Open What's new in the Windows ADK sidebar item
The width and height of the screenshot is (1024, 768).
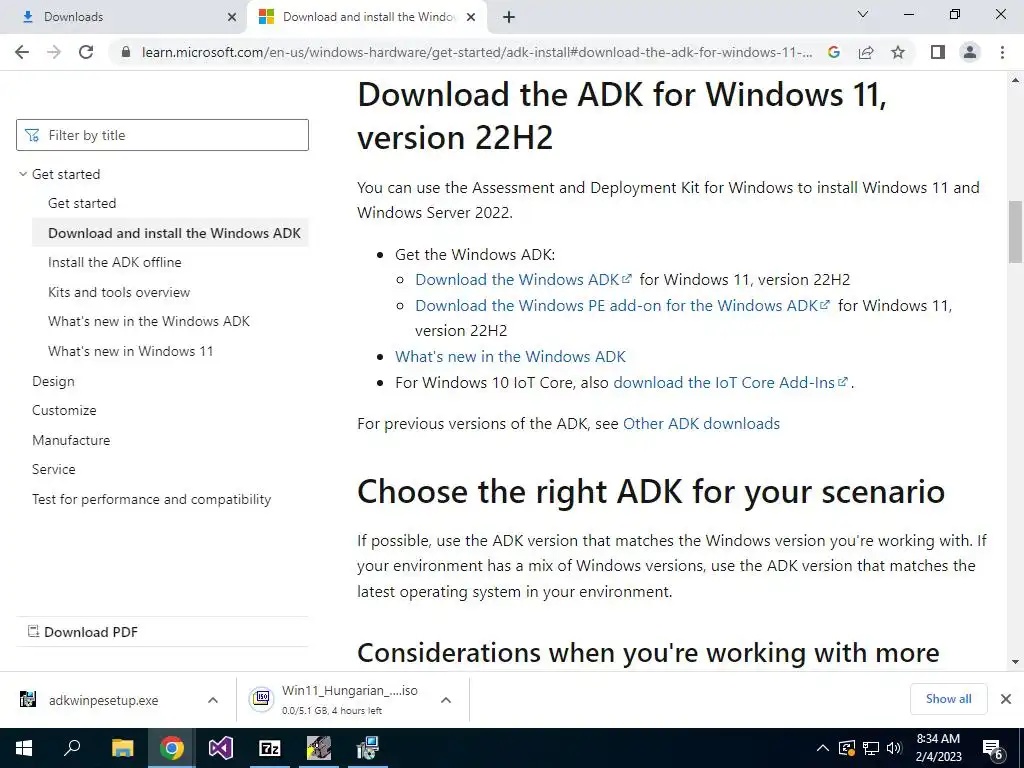149,321
